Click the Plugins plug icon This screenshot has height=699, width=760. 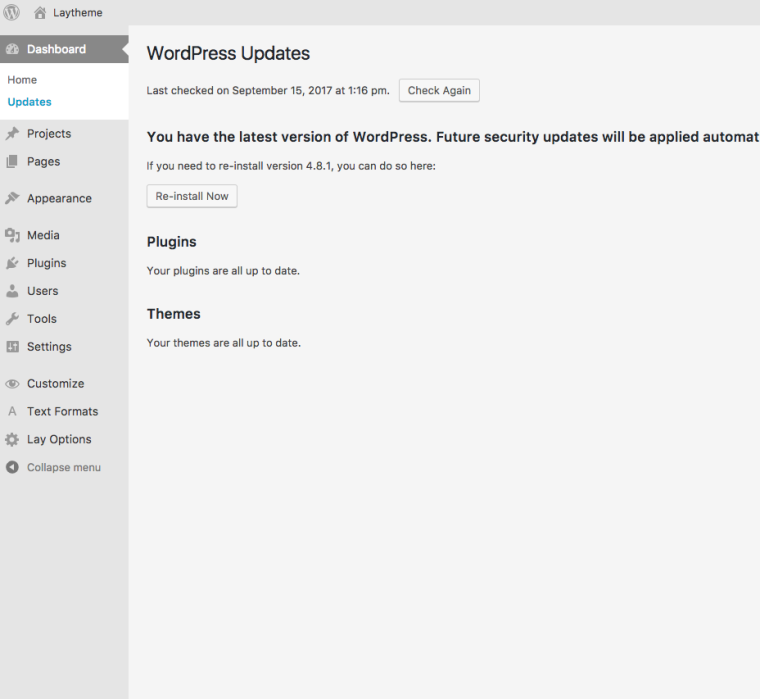point(12,263)
